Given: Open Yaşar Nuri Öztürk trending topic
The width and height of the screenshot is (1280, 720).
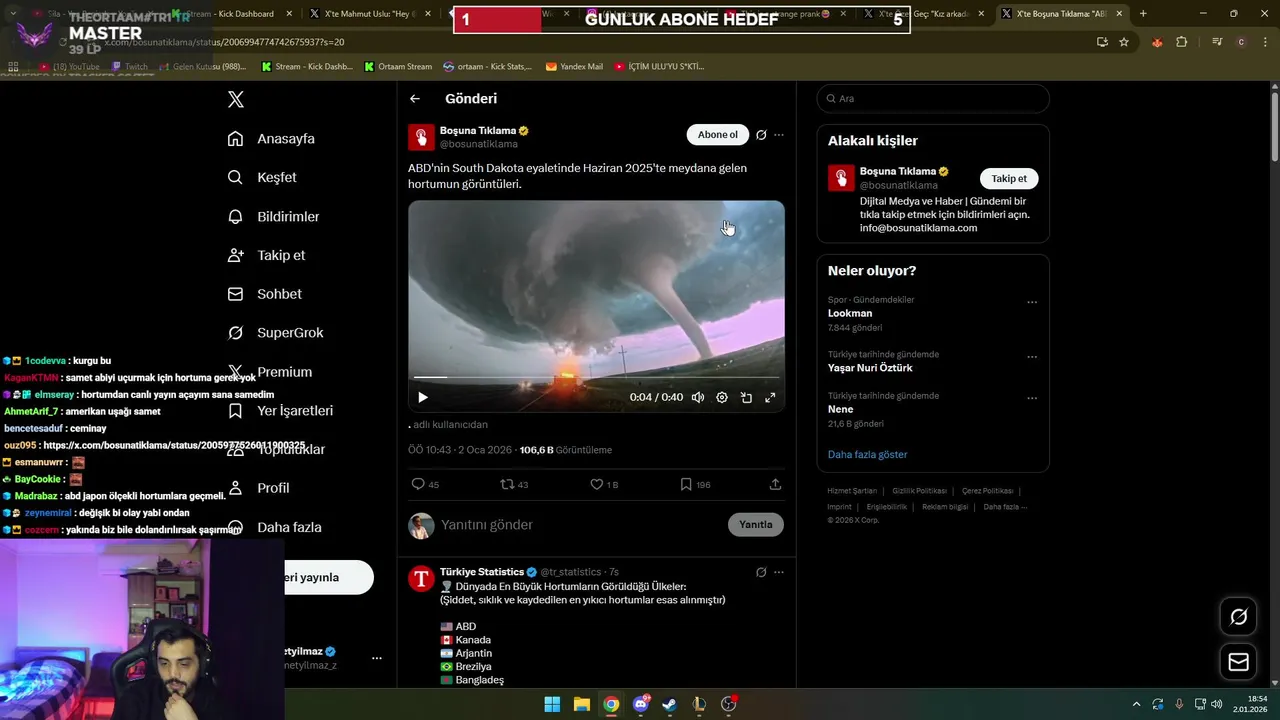Looking at the screenshot, I should [x=870, y=368].
